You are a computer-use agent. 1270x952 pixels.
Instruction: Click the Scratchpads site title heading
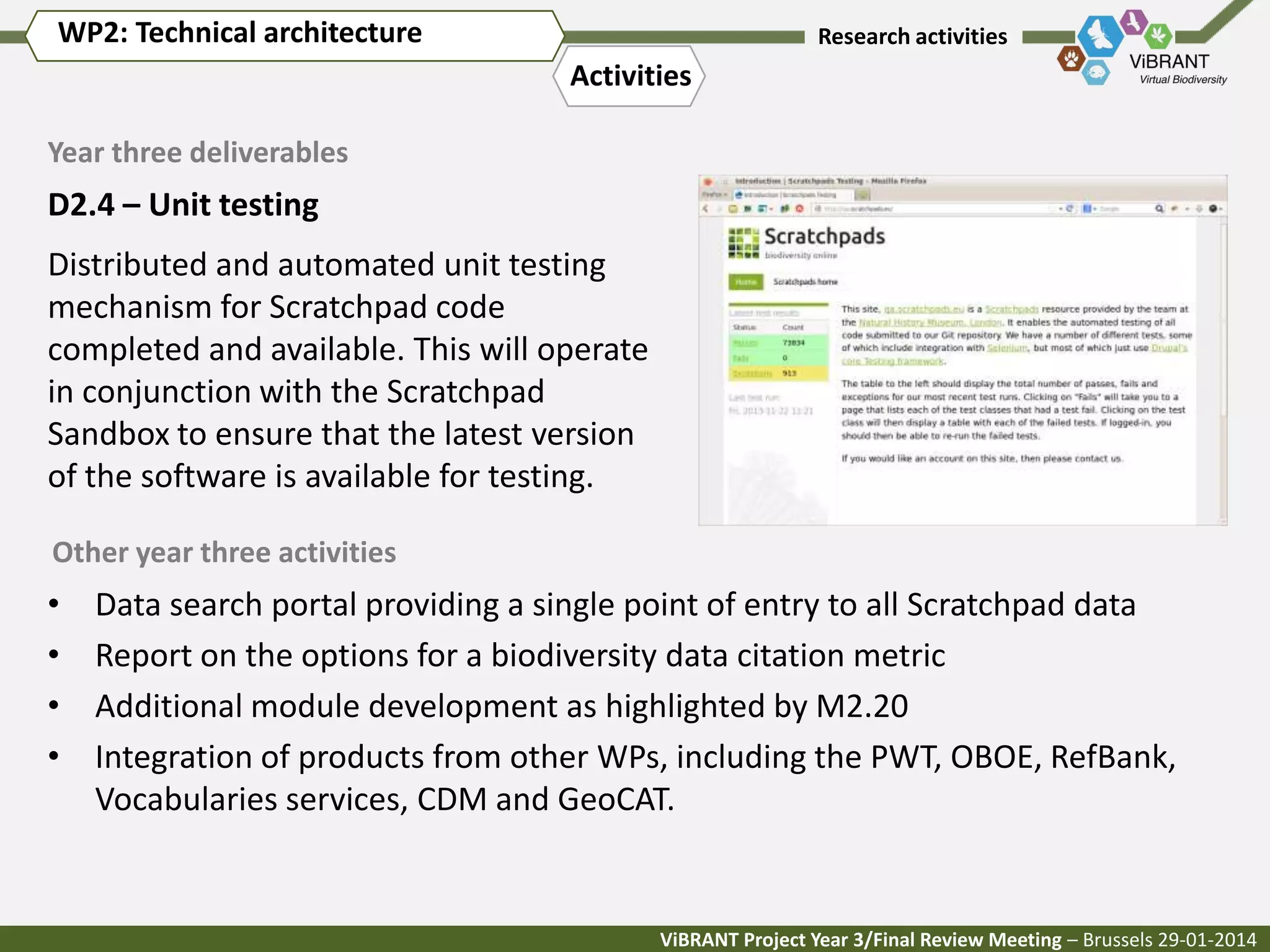824,237
